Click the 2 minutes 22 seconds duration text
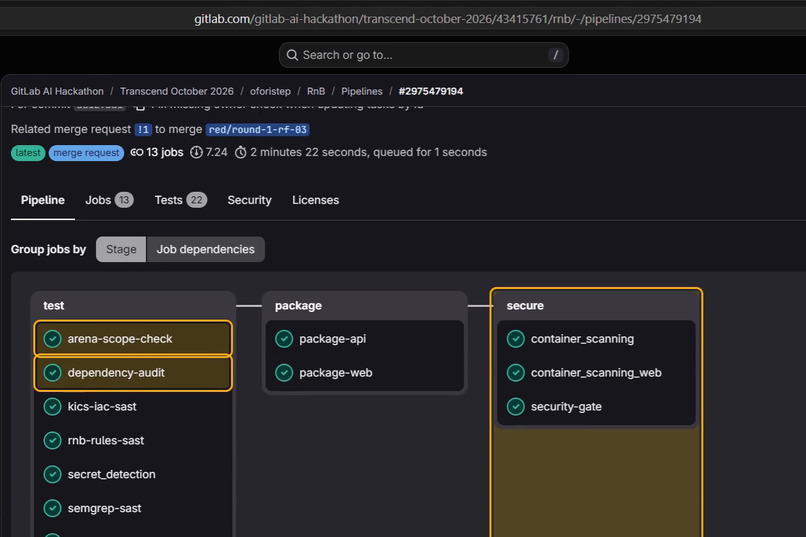 point(309,152)
